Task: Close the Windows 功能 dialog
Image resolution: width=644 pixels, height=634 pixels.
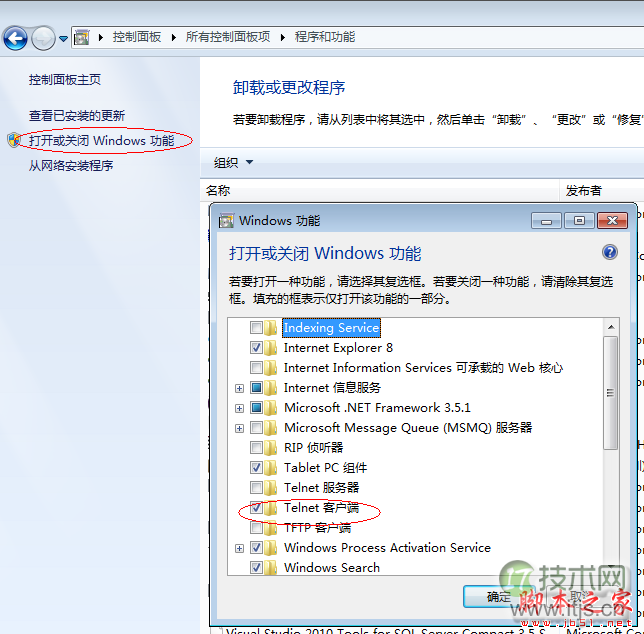Action: point(612,221)
